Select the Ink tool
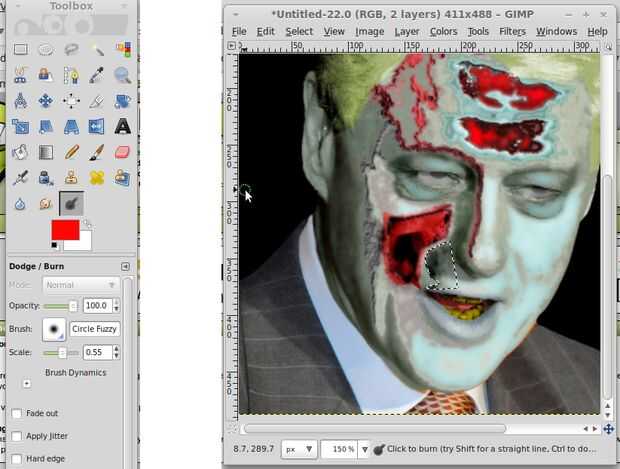Screen dimensions: 620x469 (x=46, y=178)
